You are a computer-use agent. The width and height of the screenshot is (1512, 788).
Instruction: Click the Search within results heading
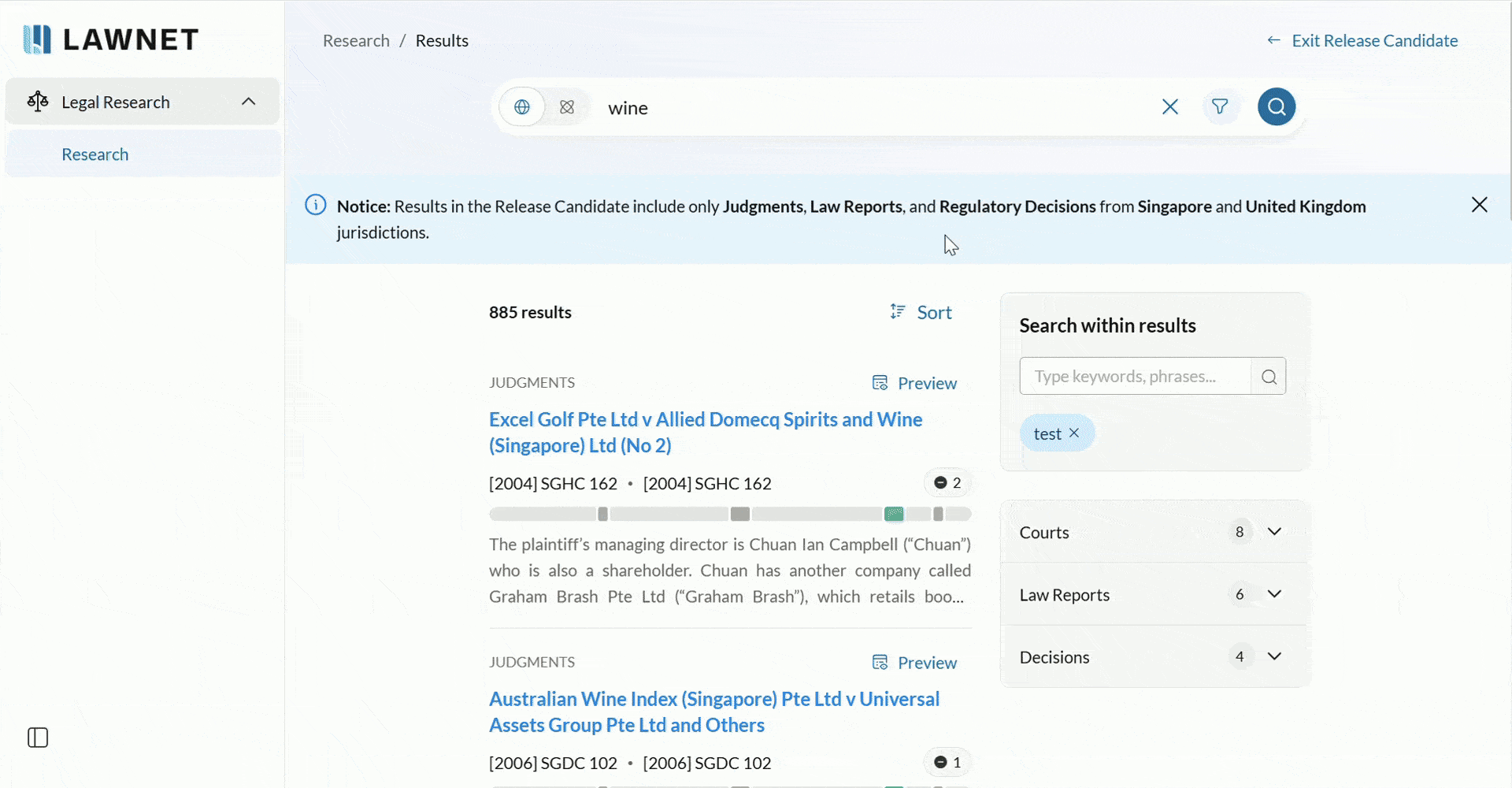tap(1107, 325)
